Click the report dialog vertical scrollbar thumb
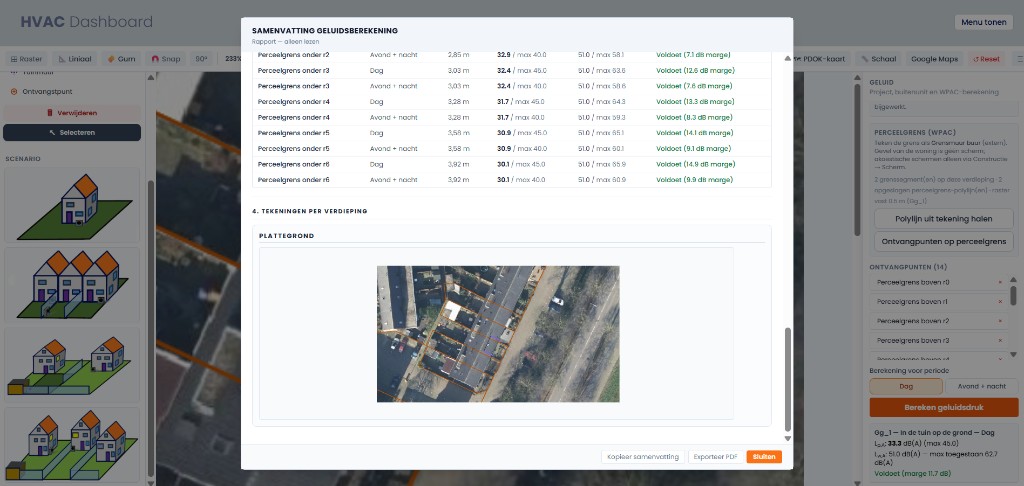Screen dimensions: 1024x486 click(x=788, y=378)
